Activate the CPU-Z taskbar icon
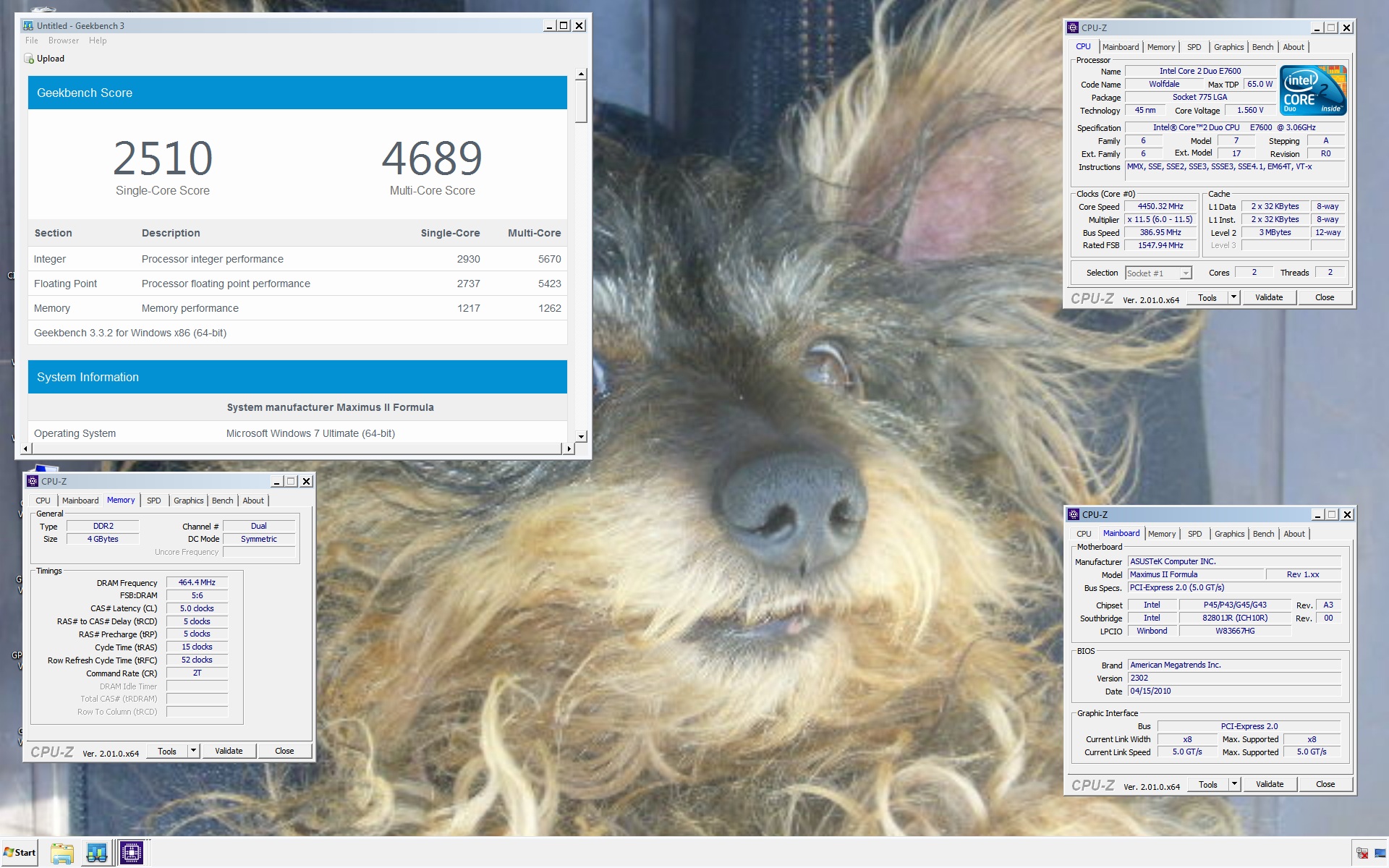 pyautogui.click(x=132, y=853)
